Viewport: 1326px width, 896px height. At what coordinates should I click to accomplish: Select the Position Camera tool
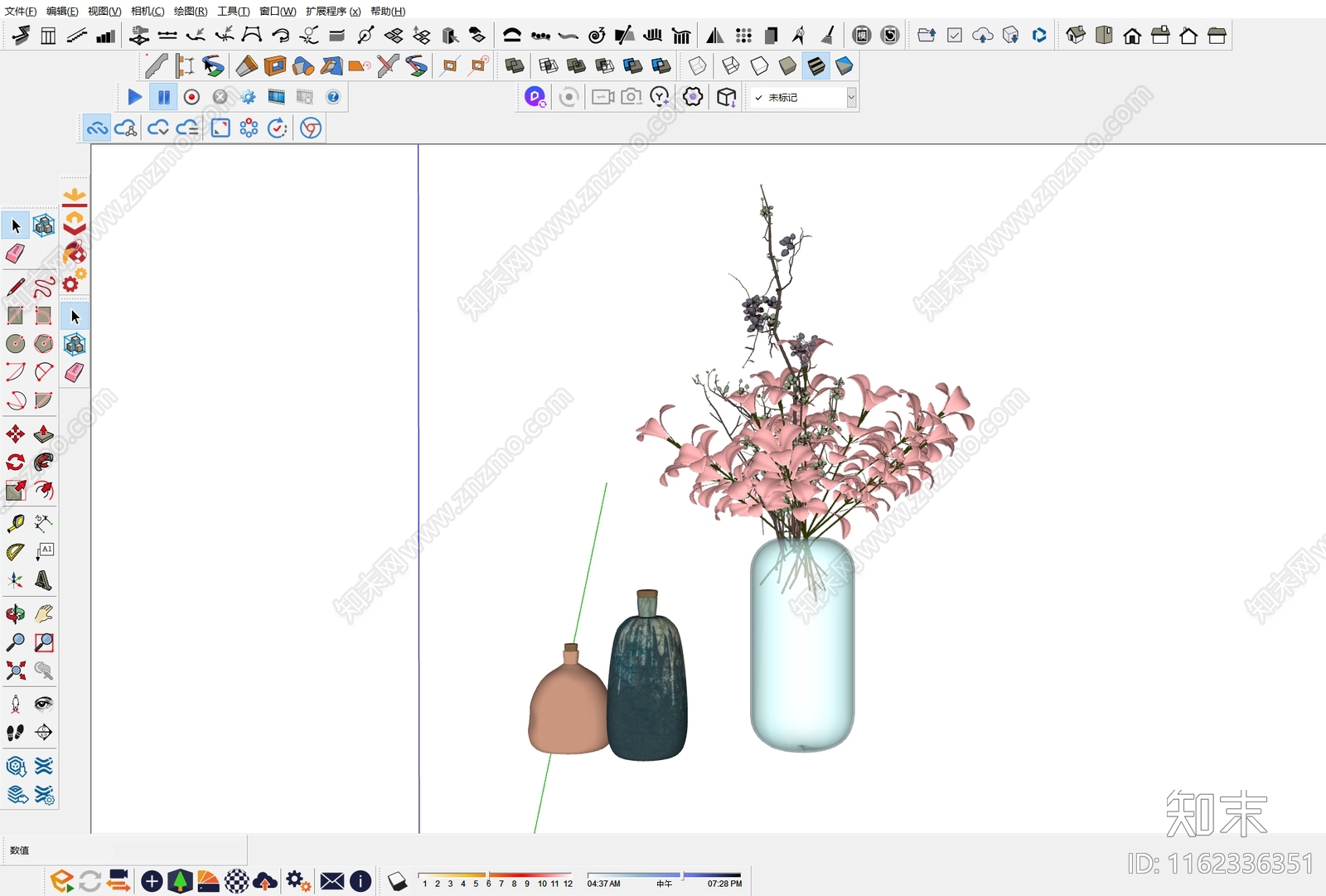[x=16, y=705]
